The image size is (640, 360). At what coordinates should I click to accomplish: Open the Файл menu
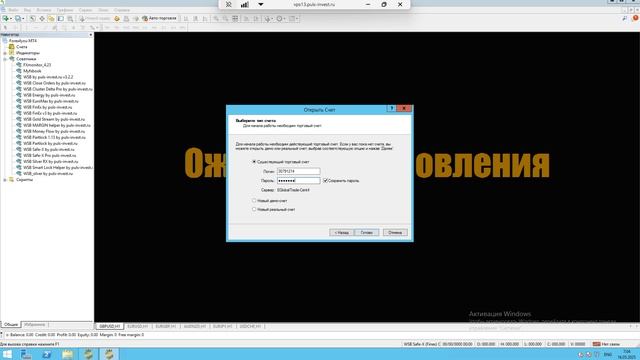pos(13,10)
